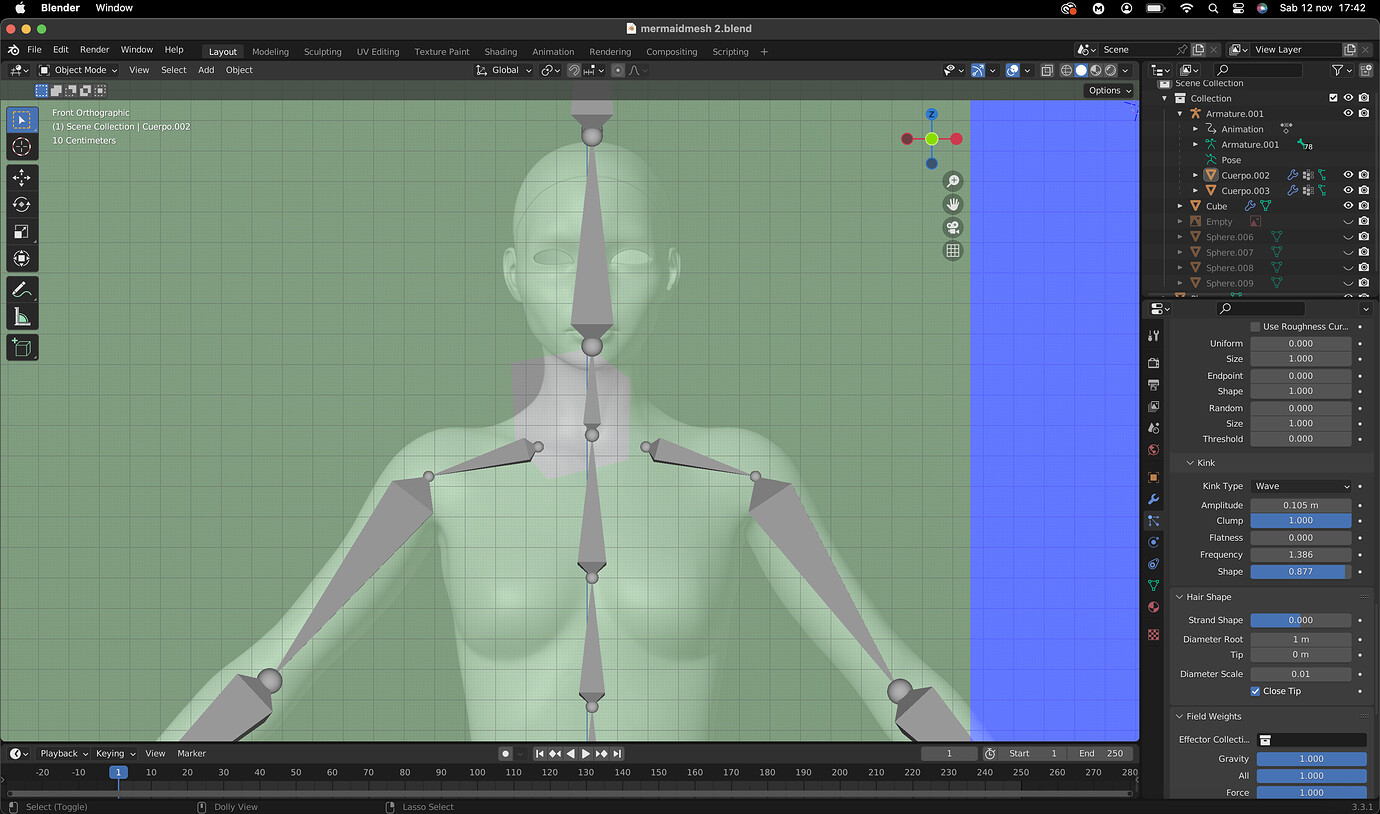Switch to the UV Editing workspace tab
Viewport: 1380px width, 814px height.
point(378,52)
